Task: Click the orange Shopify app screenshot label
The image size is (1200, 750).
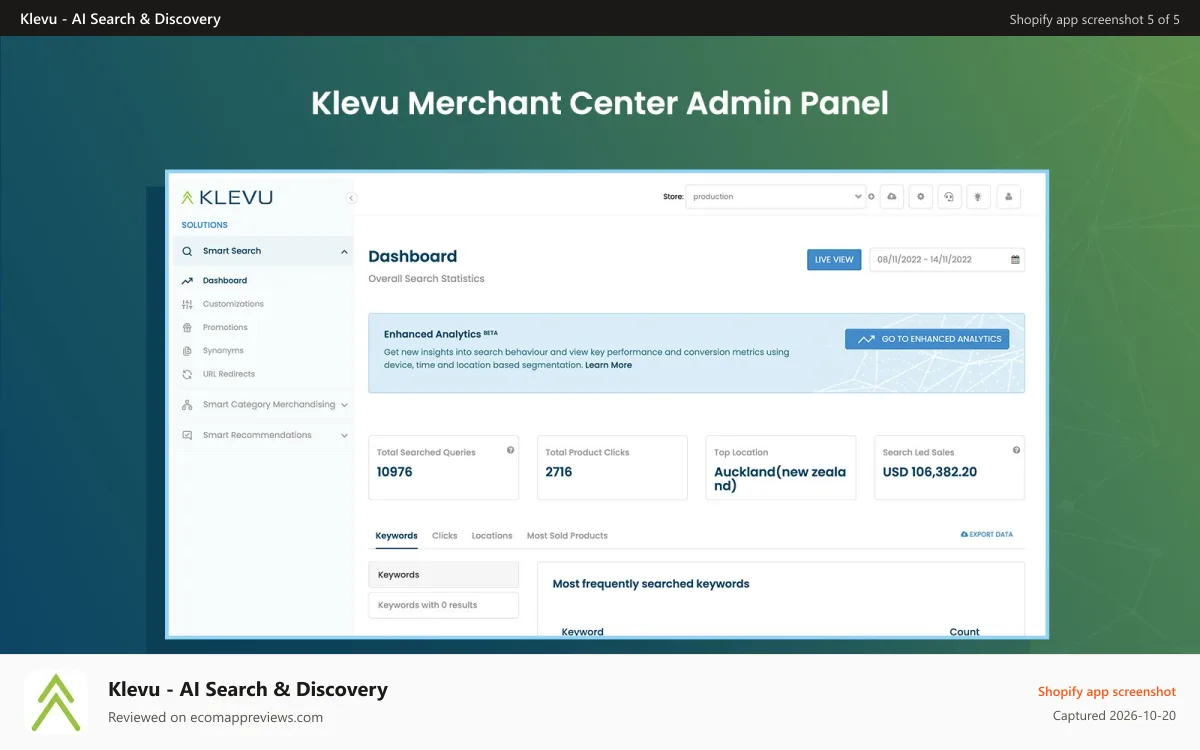Action: [1107, 692]
